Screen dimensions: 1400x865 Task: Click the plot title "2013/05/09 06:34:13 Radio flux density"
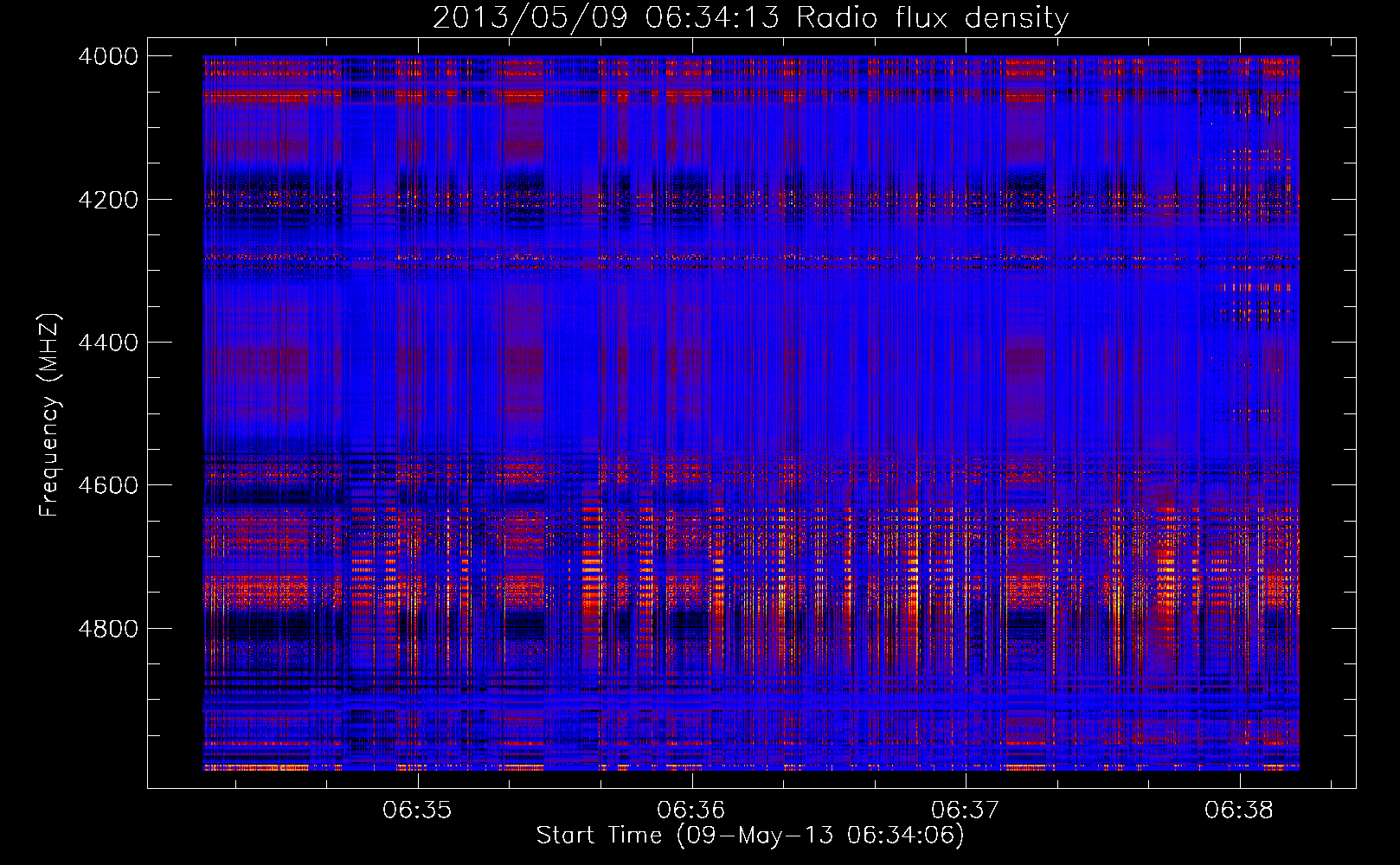(x=750, y=17)
